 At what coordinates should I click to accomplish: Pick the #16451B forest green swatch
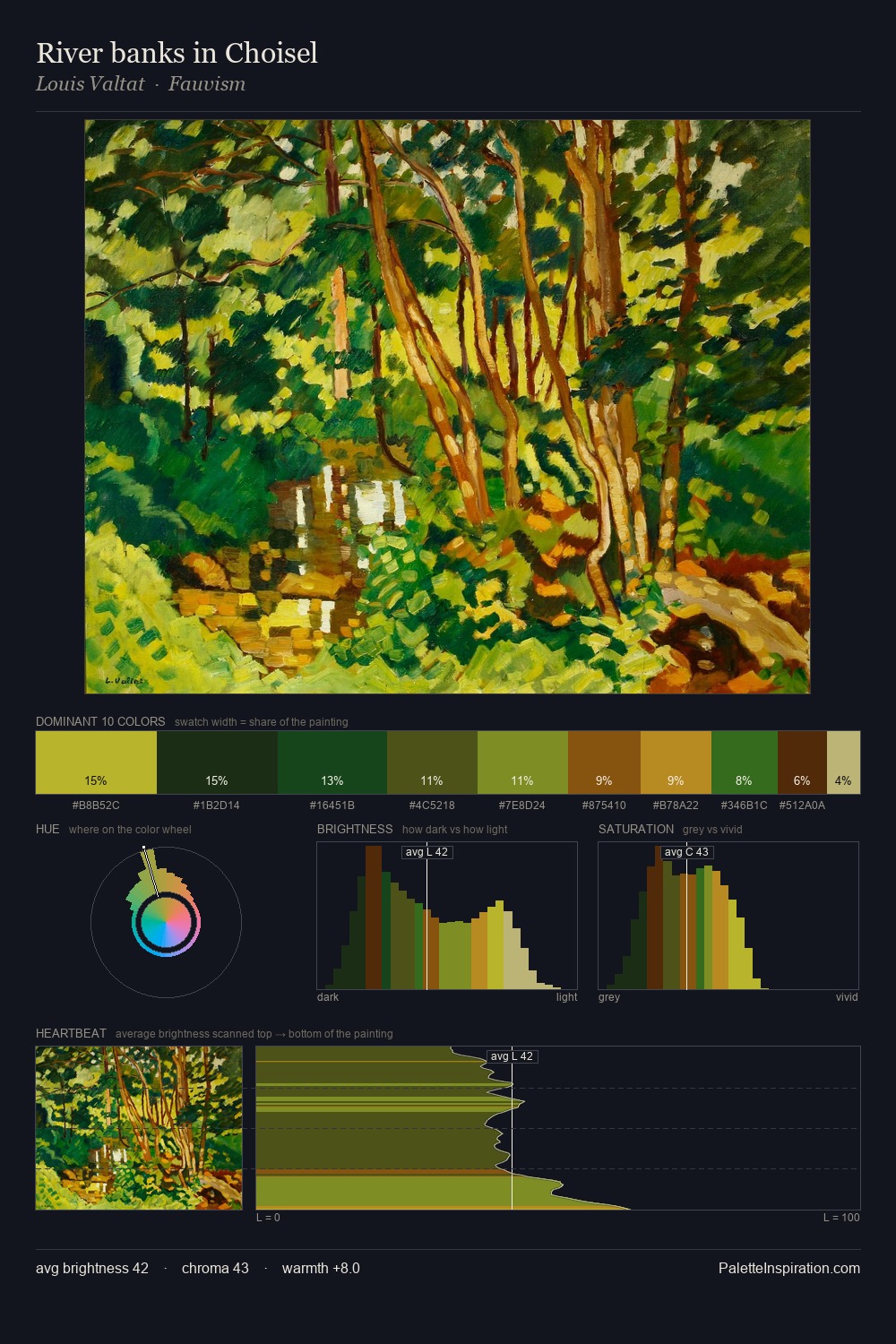pyautogui.click(x=332, y=762)
